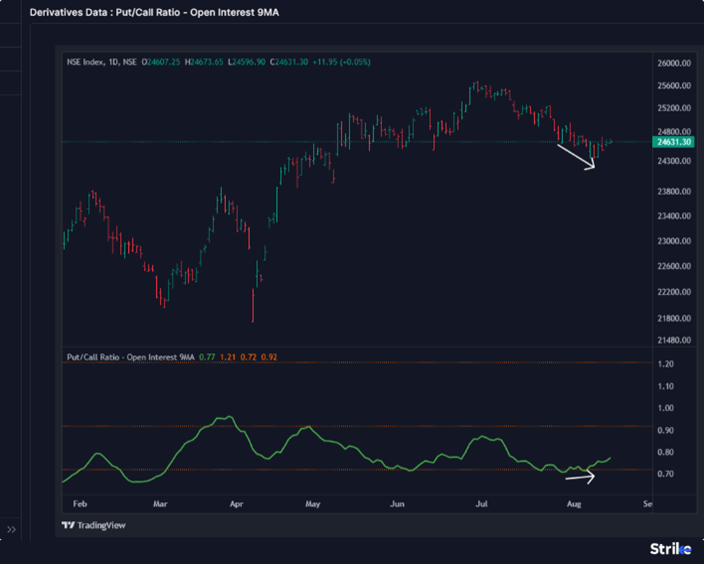Click the Strike logo in the corner

click(x=670, y=548)
